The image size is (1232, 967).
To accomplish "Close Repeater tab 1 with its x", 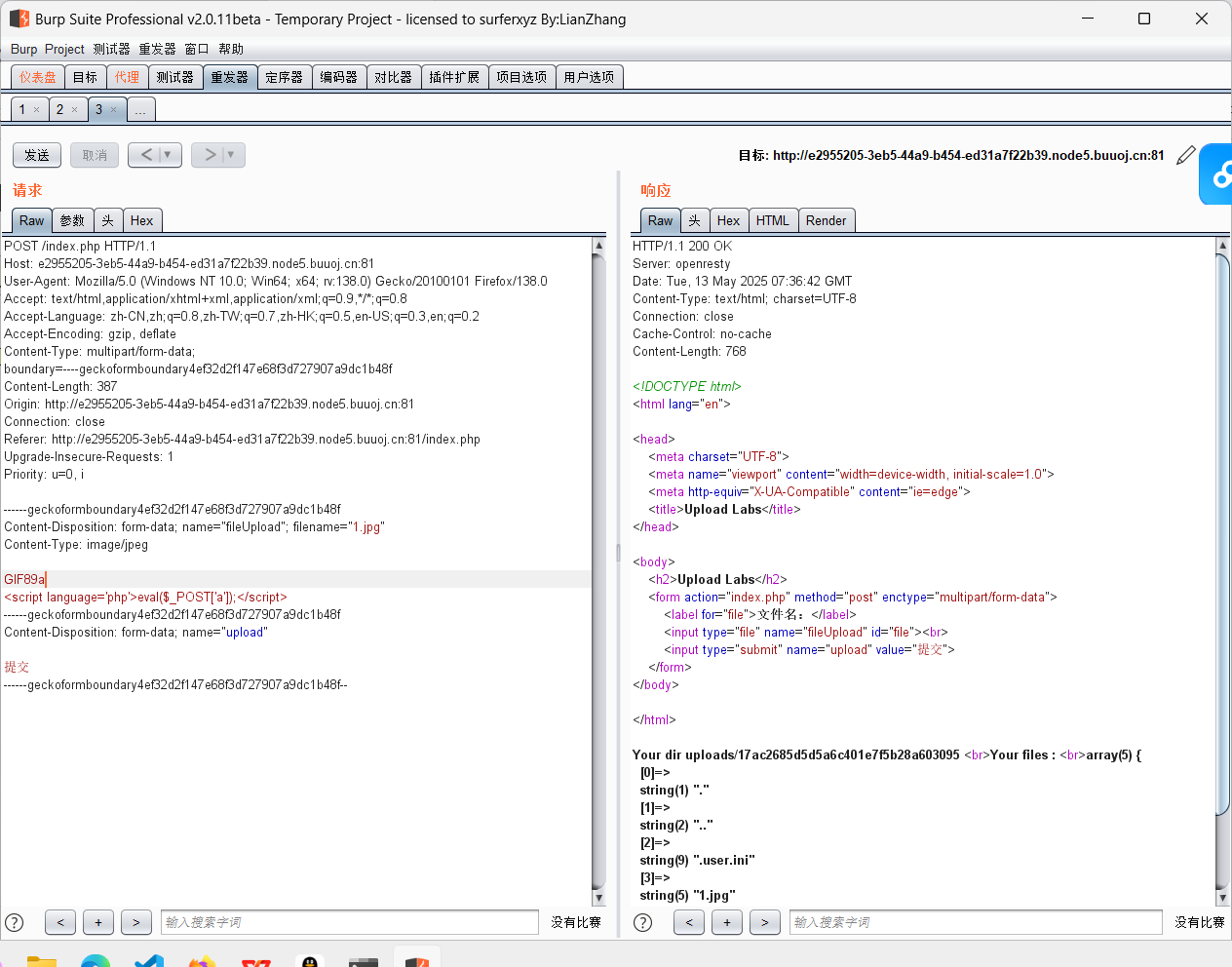I will pos(37,110).
